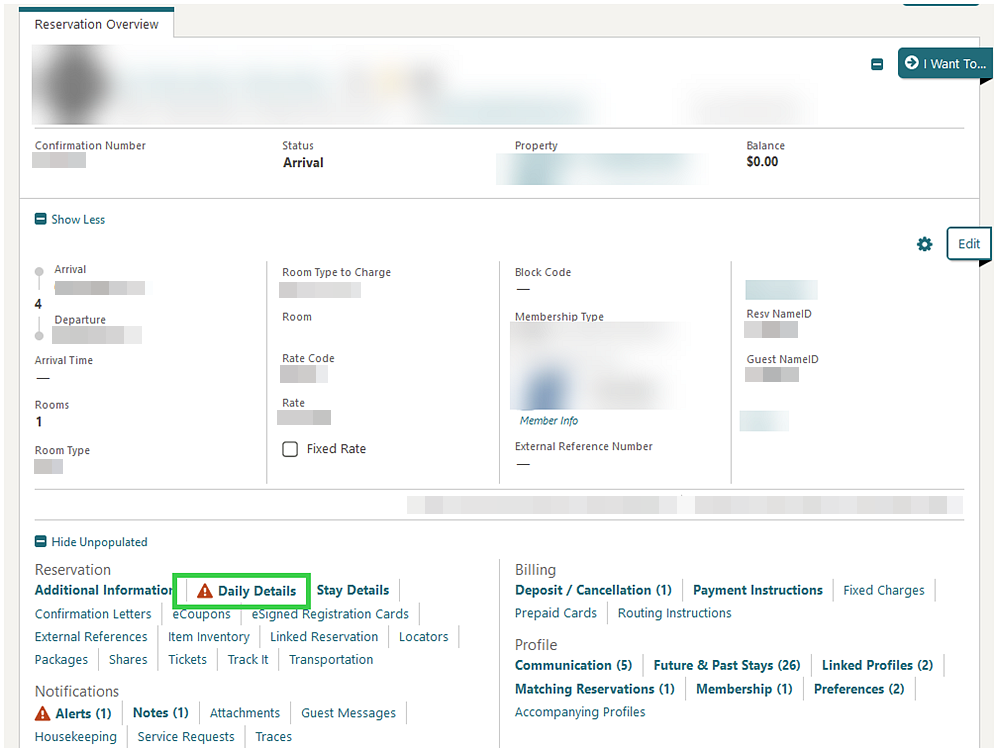The width and height of the screenshot is (995, 748).
Task: Open eCoupons link
Action: click(201, 614)
